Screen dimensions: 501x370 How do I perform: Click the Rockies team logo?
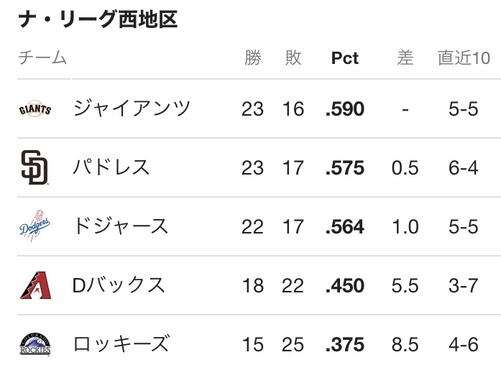tap(35, 344)
